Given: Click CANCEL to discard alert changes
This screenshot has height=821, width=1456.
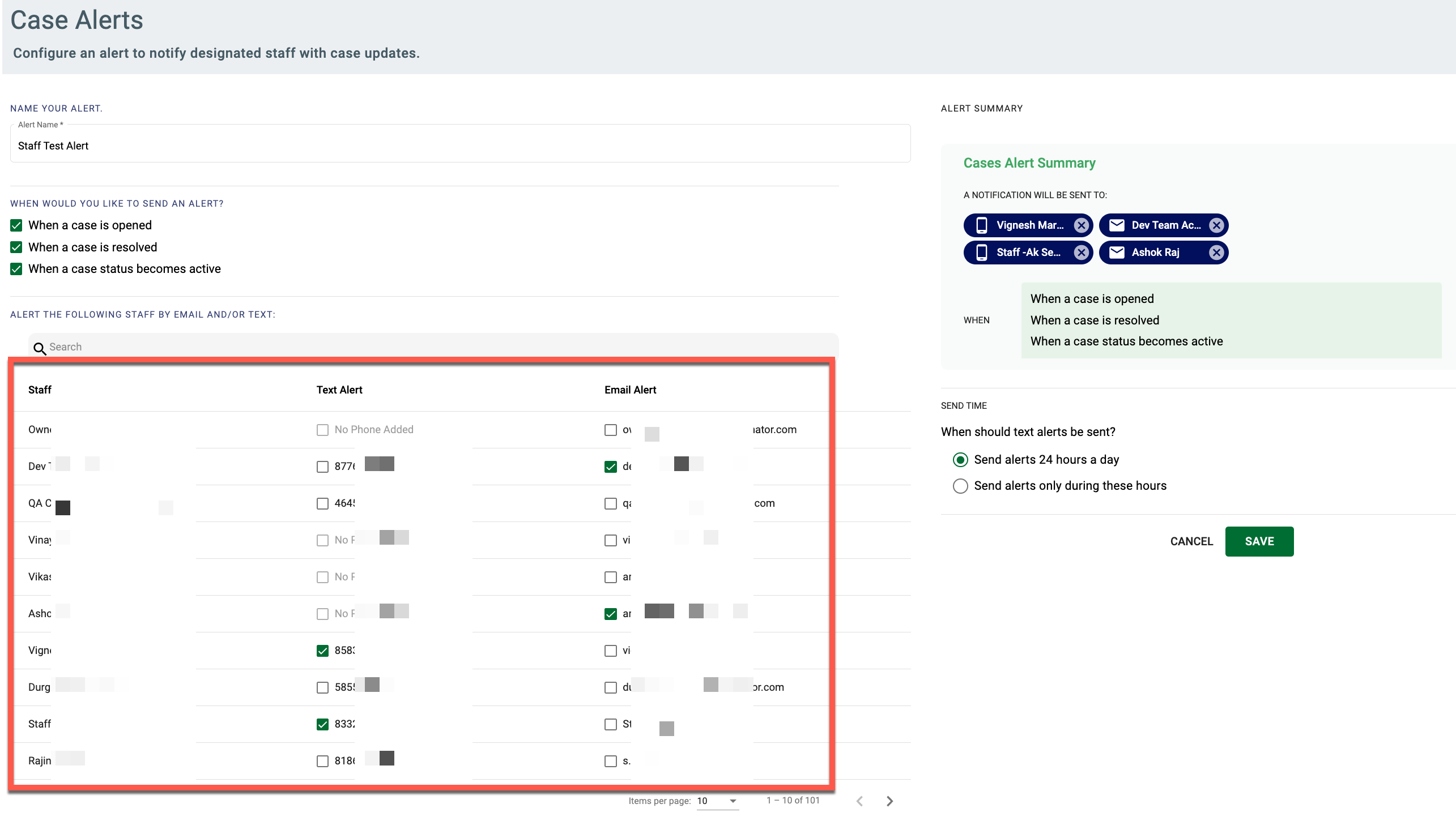Looking at the screenshot, I should tap(1191, 541).
